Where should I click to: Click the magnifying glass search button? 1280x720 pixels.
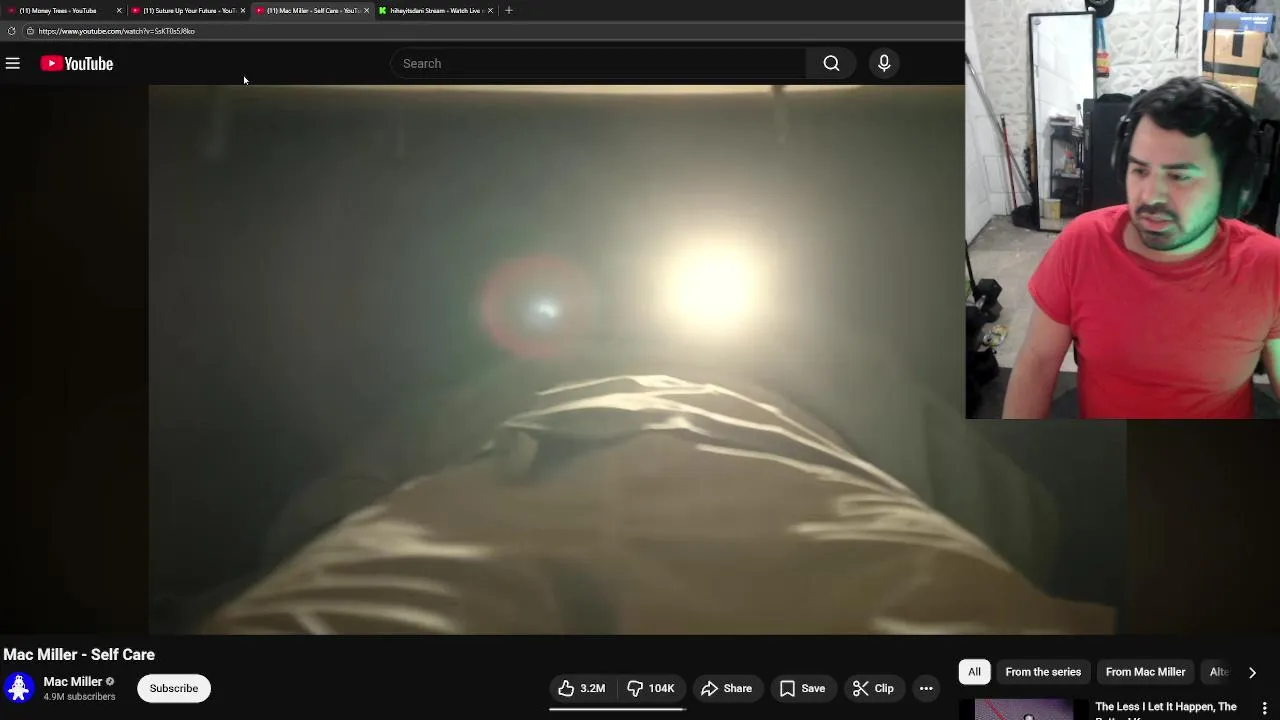coord(831,64)
